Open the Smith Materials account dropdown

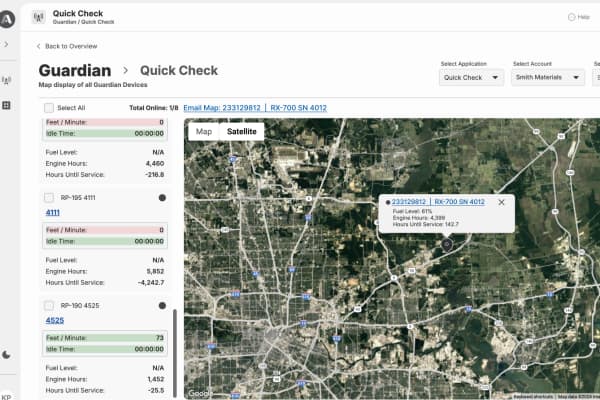(x=548, y=77)
